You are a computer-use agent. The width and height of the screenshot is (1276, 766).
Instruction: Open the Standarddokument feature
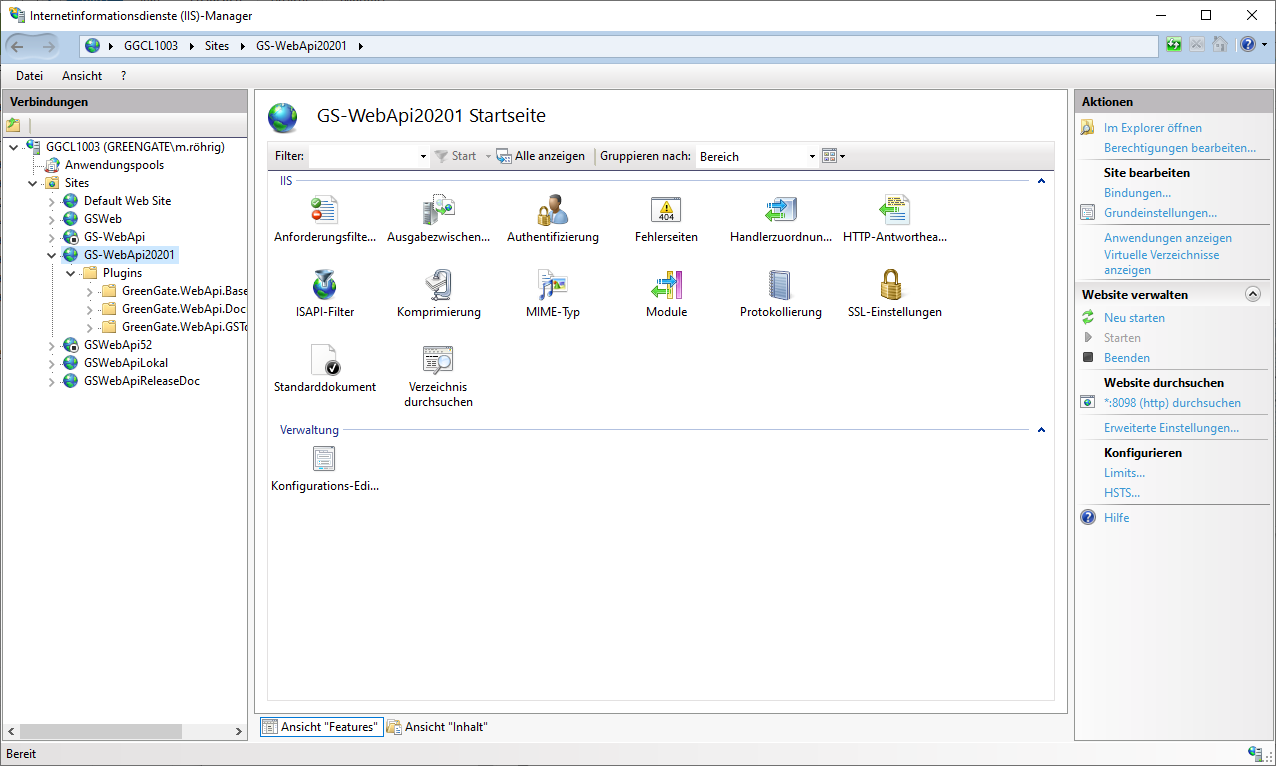point(325,370)
